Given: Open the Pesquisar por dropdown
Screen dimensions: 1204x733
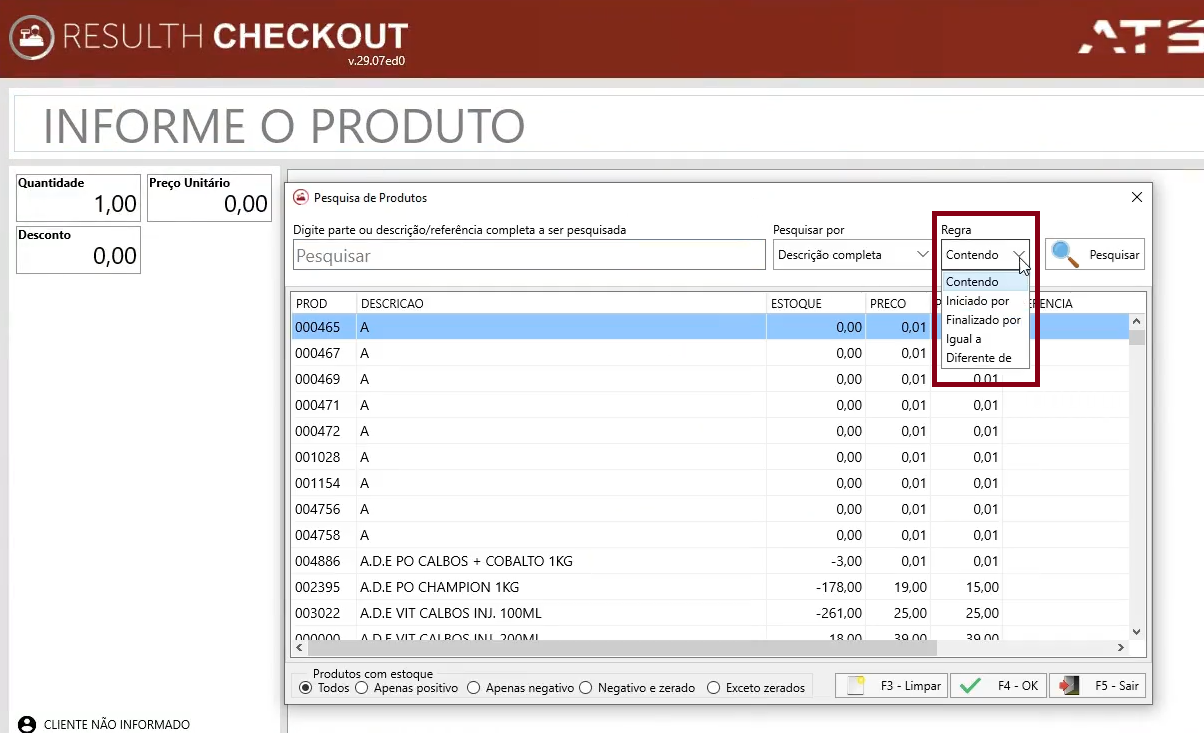Looking at the screenshot, I should 854,255.
